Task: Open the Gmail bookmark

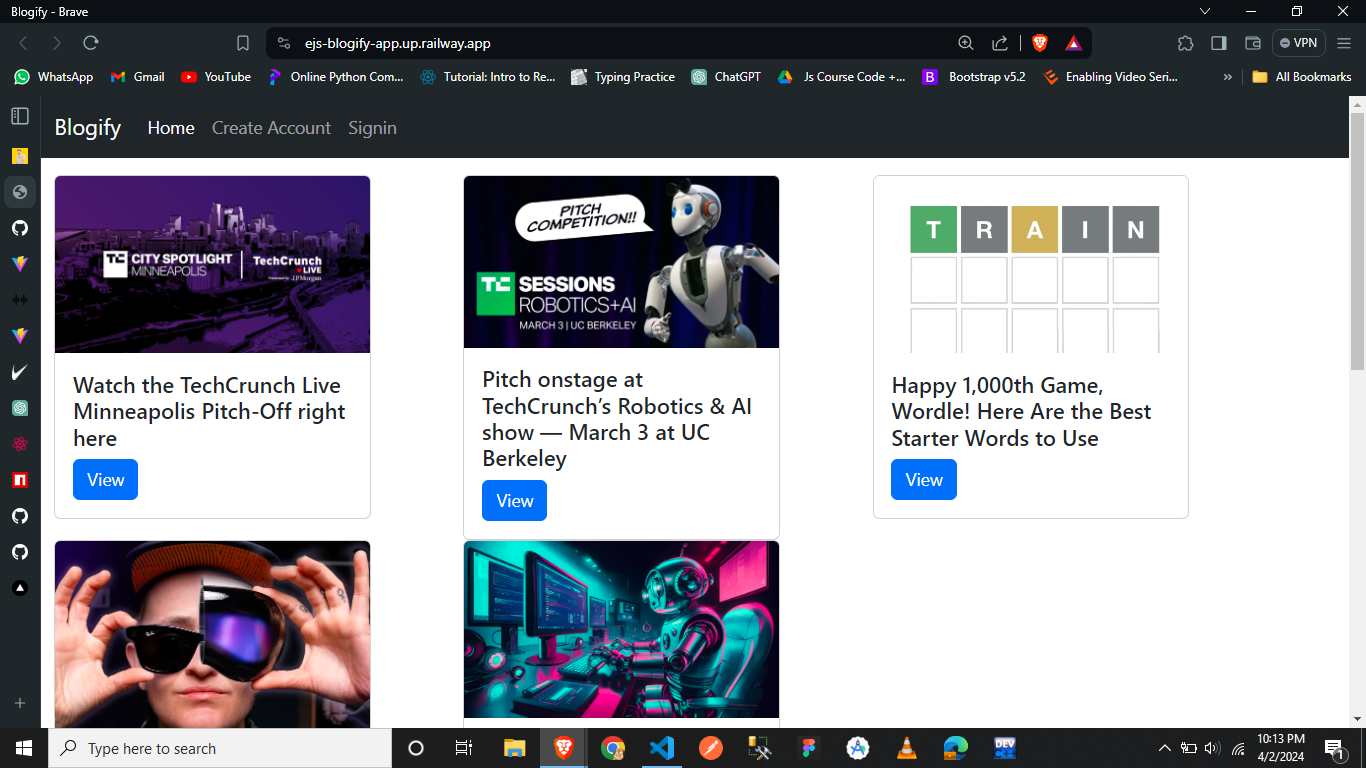Action: pos(138,77)
